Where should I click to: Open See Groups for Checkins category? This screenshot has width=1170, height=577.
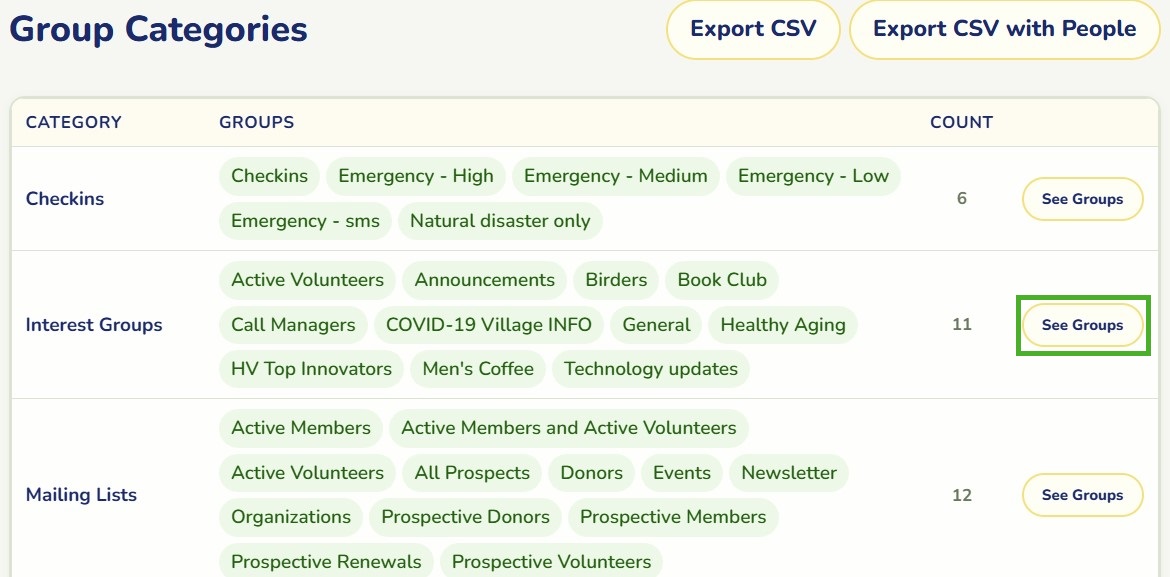(x=1082, y=199)
